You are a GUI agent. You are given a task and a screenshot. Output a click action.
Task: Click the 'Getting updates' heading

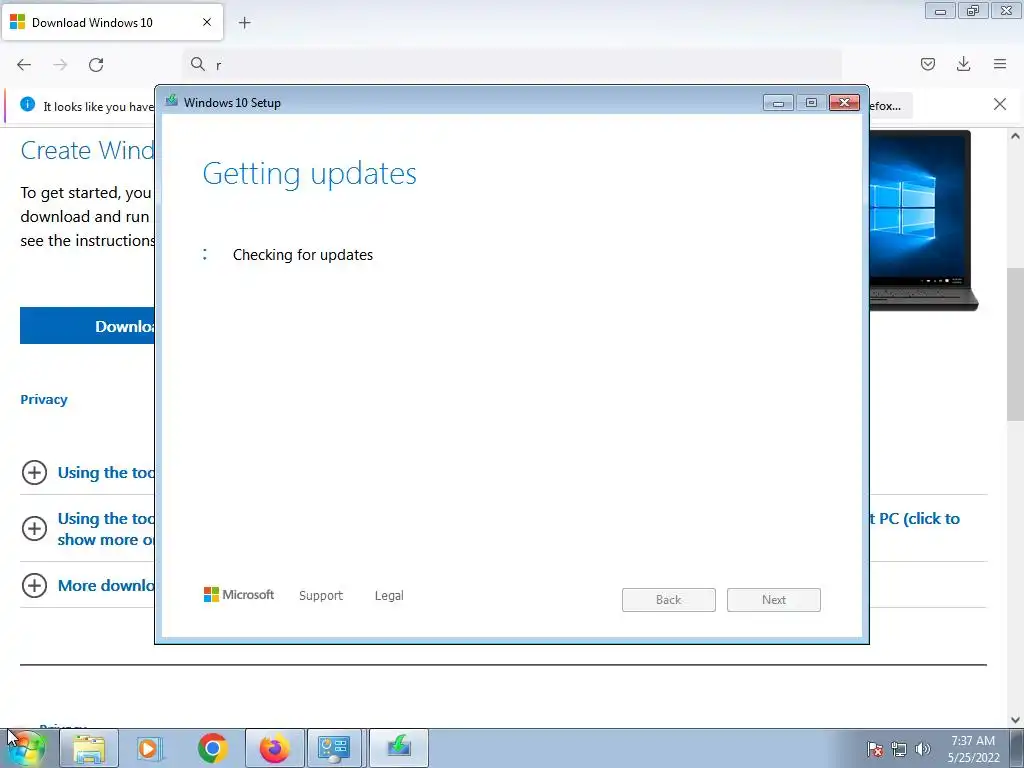tap(310, 174)
